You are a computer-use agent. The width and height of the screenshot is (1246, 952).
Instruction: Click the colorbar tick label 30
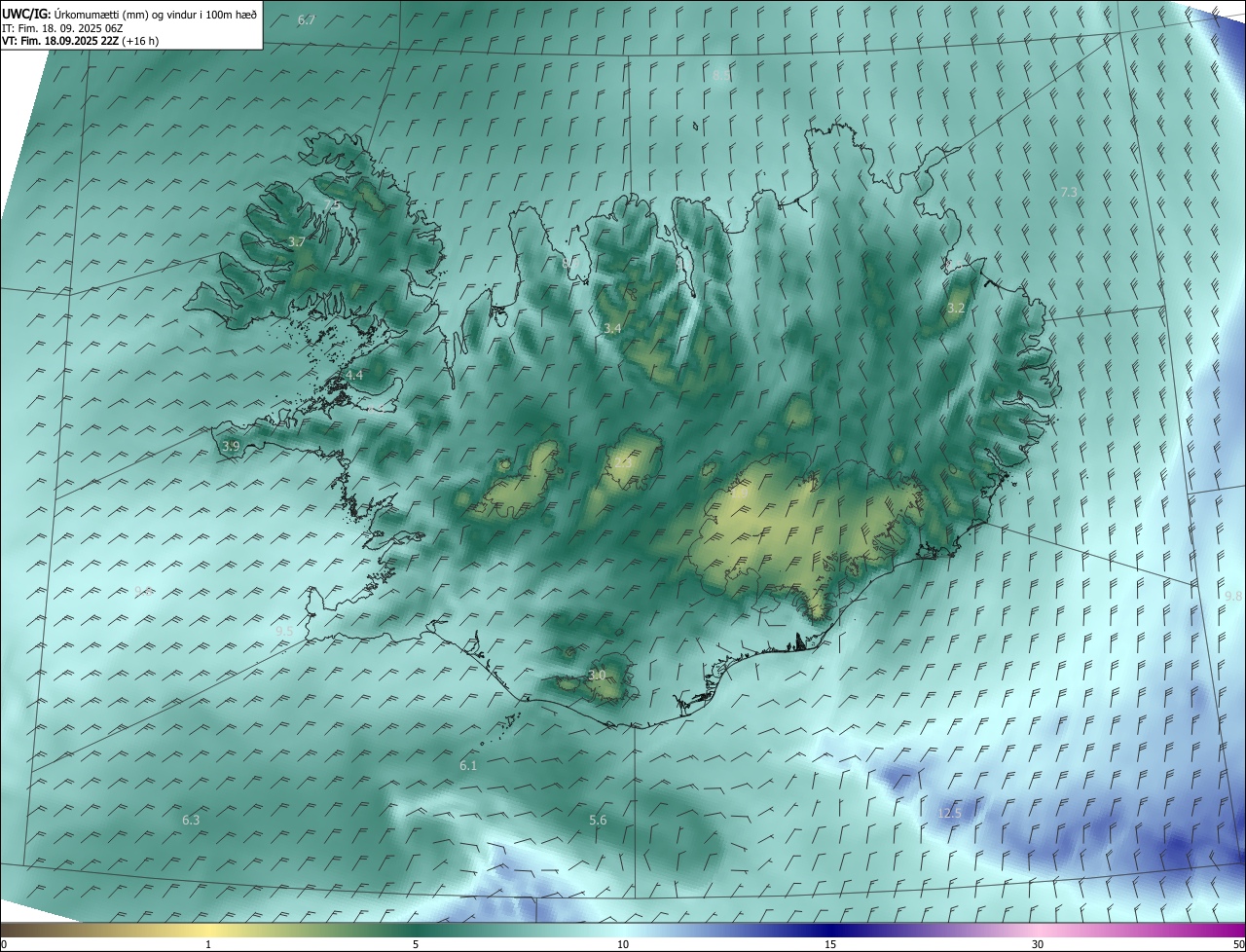[1038, 944]
